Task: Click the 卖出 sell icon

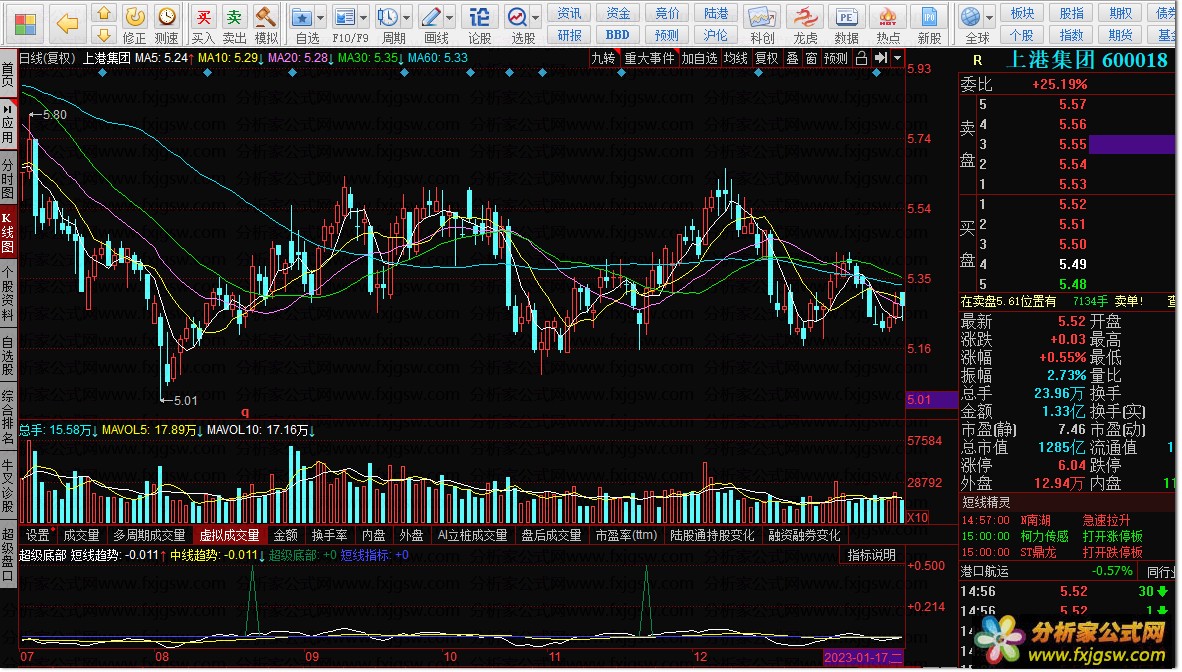Action: click(234, 16)
